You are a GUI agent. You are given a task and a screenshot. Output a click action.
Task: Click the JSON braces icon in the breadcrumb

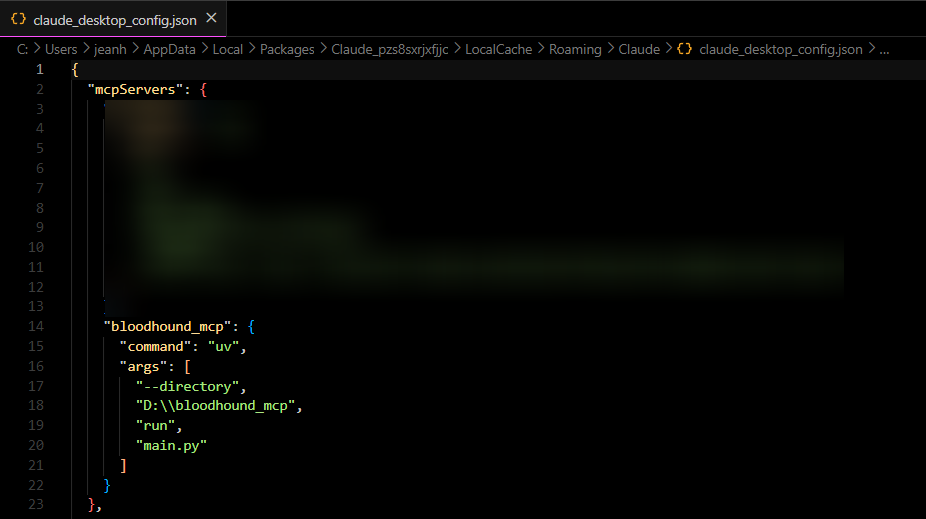tap(684, 49)
